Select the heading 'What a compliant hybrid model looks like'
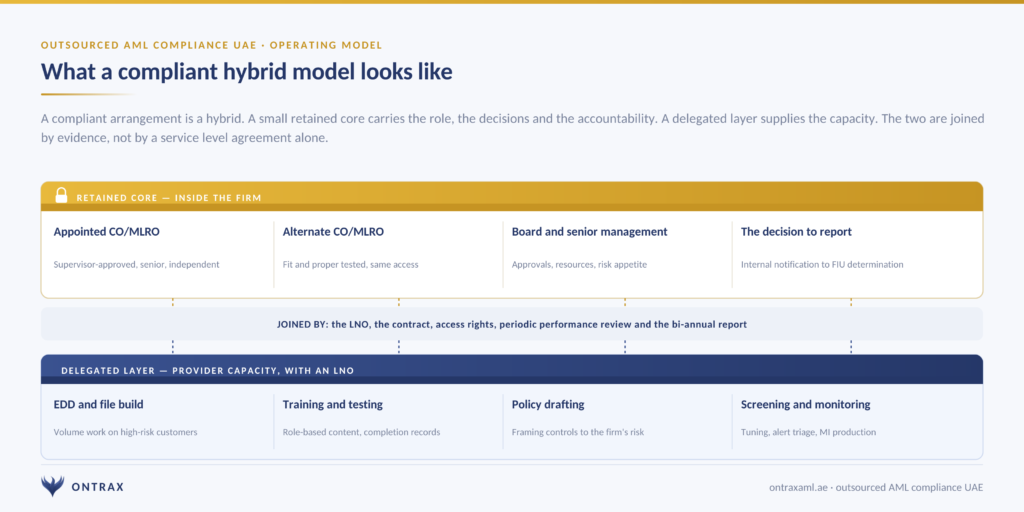Image resolution: width=1024 pixels, height=512 pixels. 247,72
